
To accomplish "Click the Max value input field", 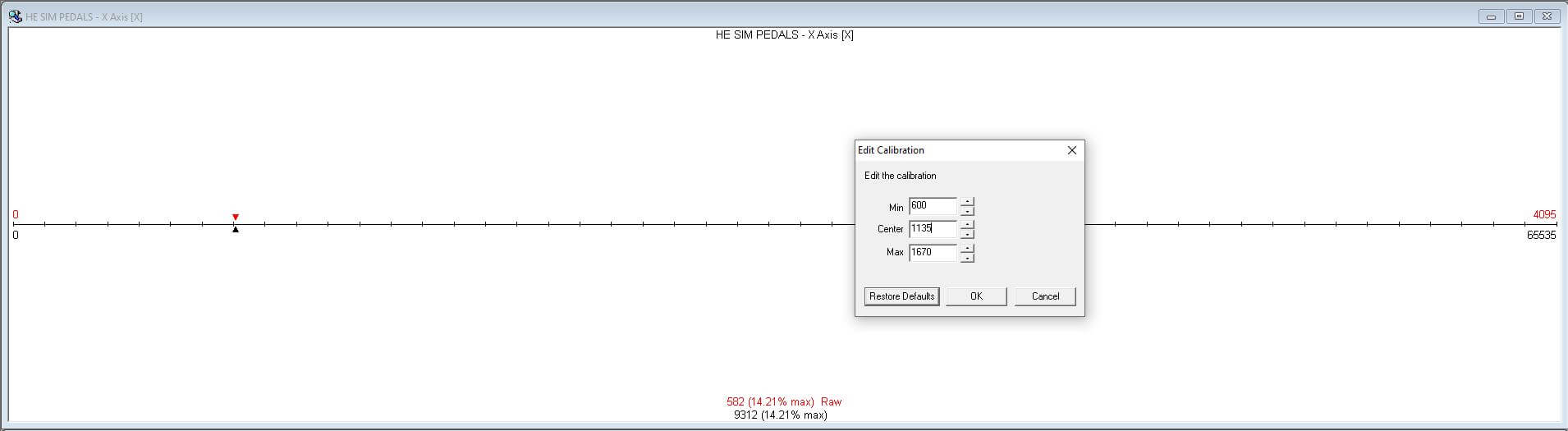I will coord(933,252).
